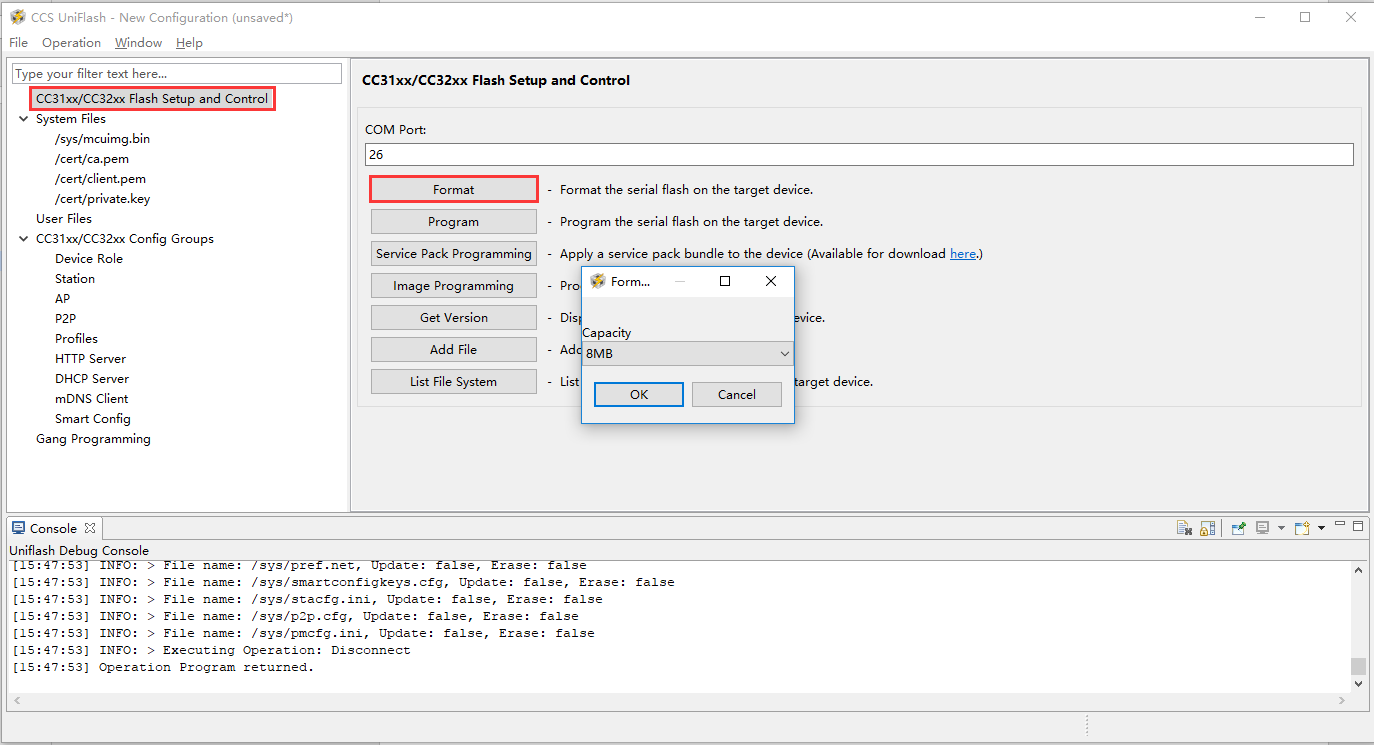This screenshot has height=745, width=1374.
Task: Open the Operation menu
Action: [71, 43]
